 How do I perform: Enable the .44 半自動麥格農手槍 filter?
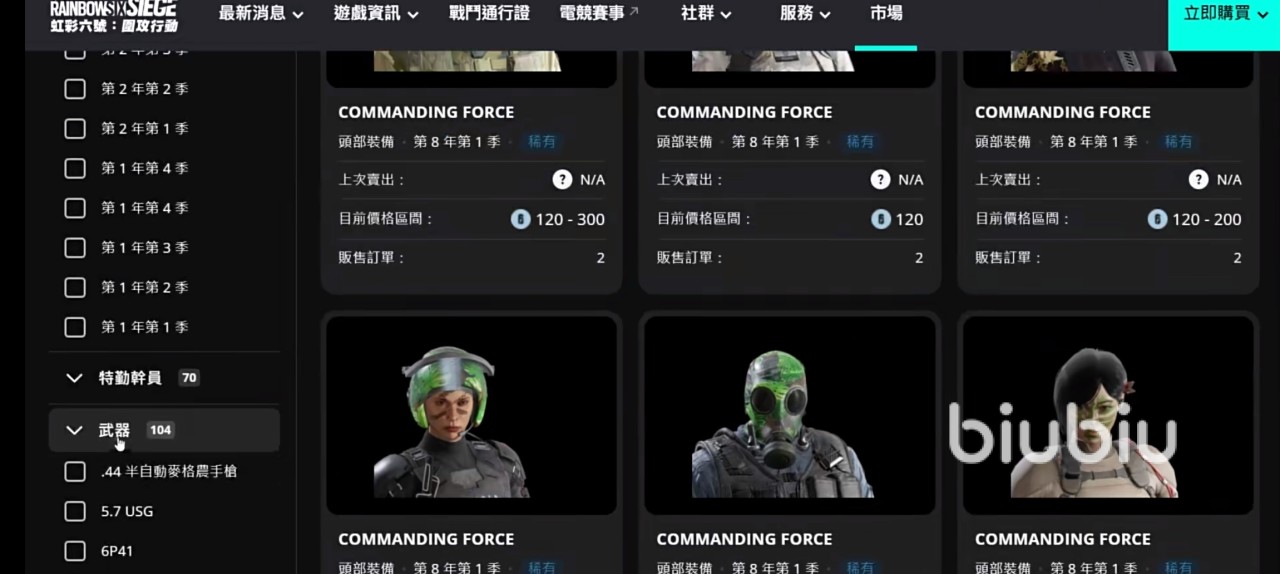click(x=75, y=471)
